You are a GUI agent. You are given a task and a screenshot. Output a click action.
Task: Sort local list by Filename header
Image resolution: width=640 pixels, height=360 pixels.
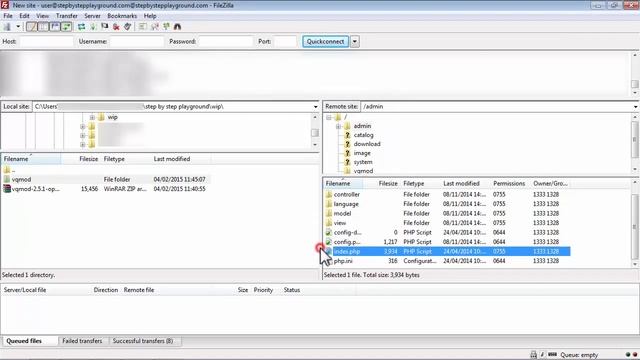click(31, 159)
